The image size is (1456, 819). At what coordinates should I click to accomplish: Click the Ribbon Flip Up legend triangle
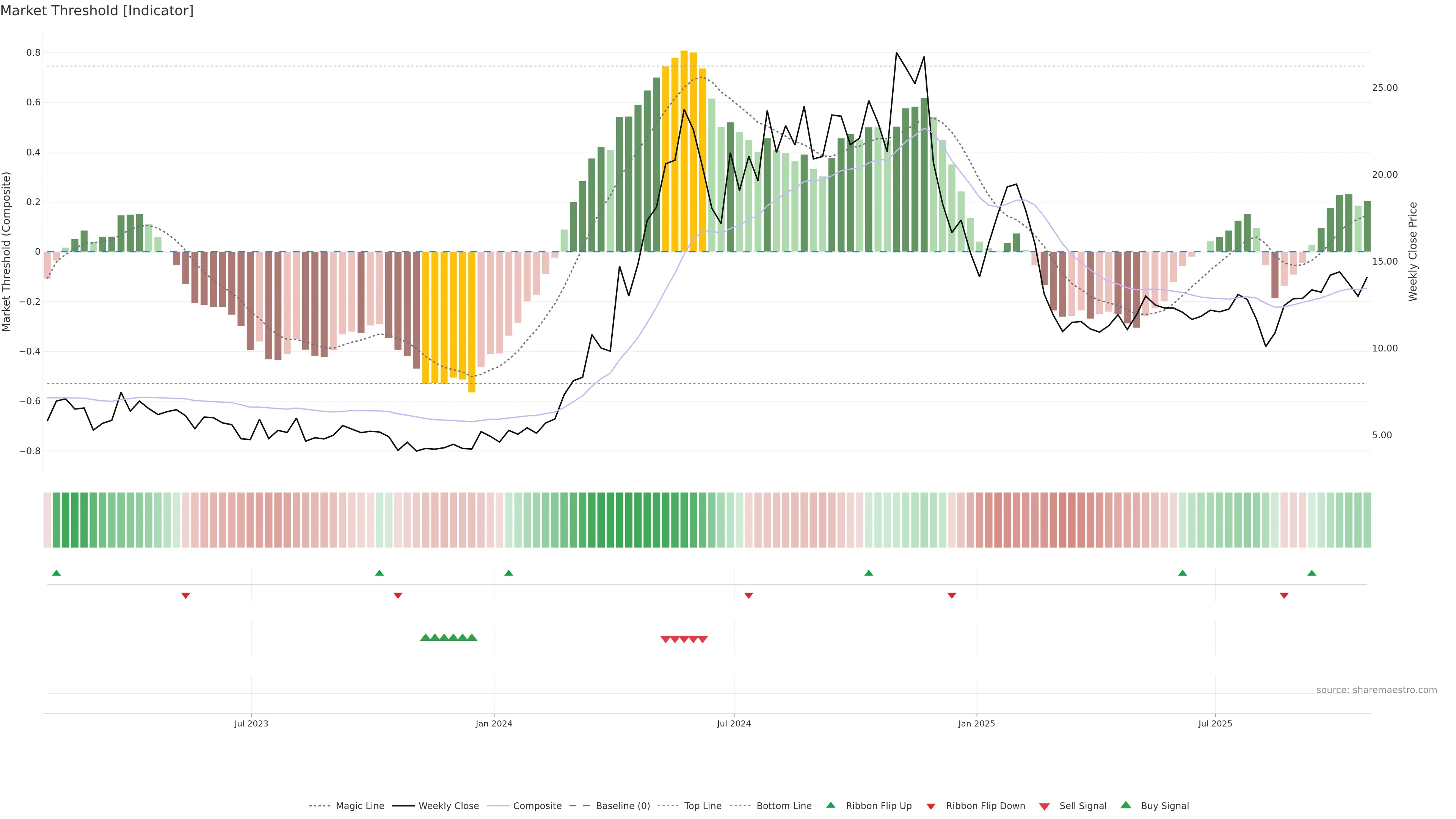830,805
